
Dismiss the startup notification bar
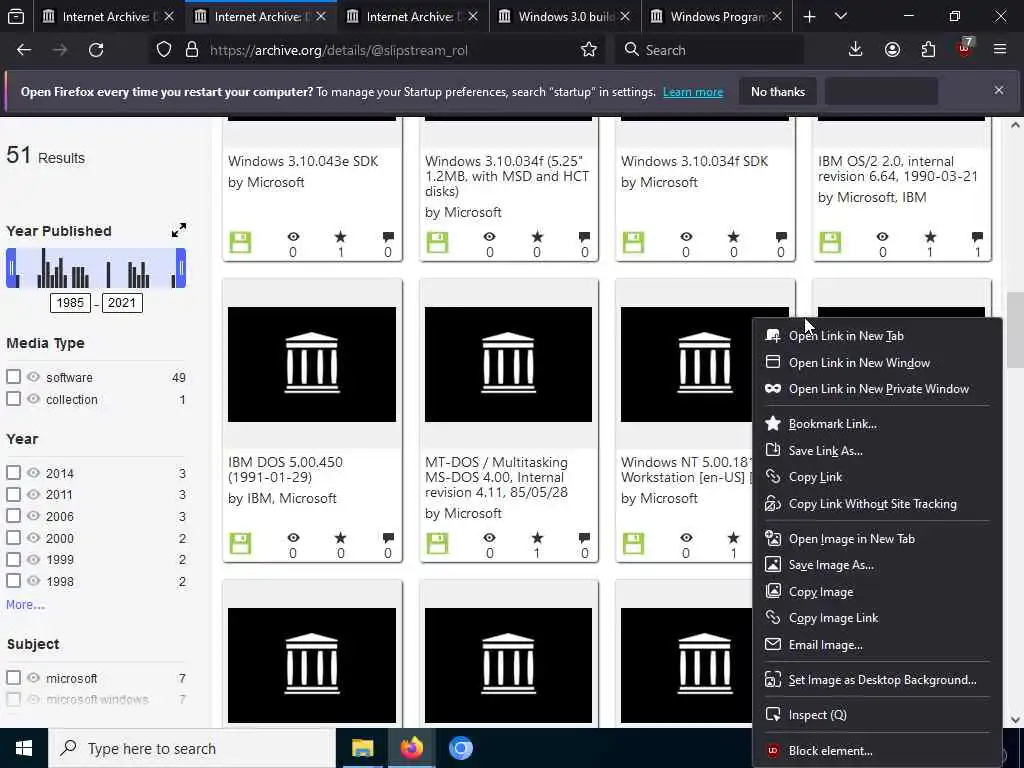(x=999, y=90)
